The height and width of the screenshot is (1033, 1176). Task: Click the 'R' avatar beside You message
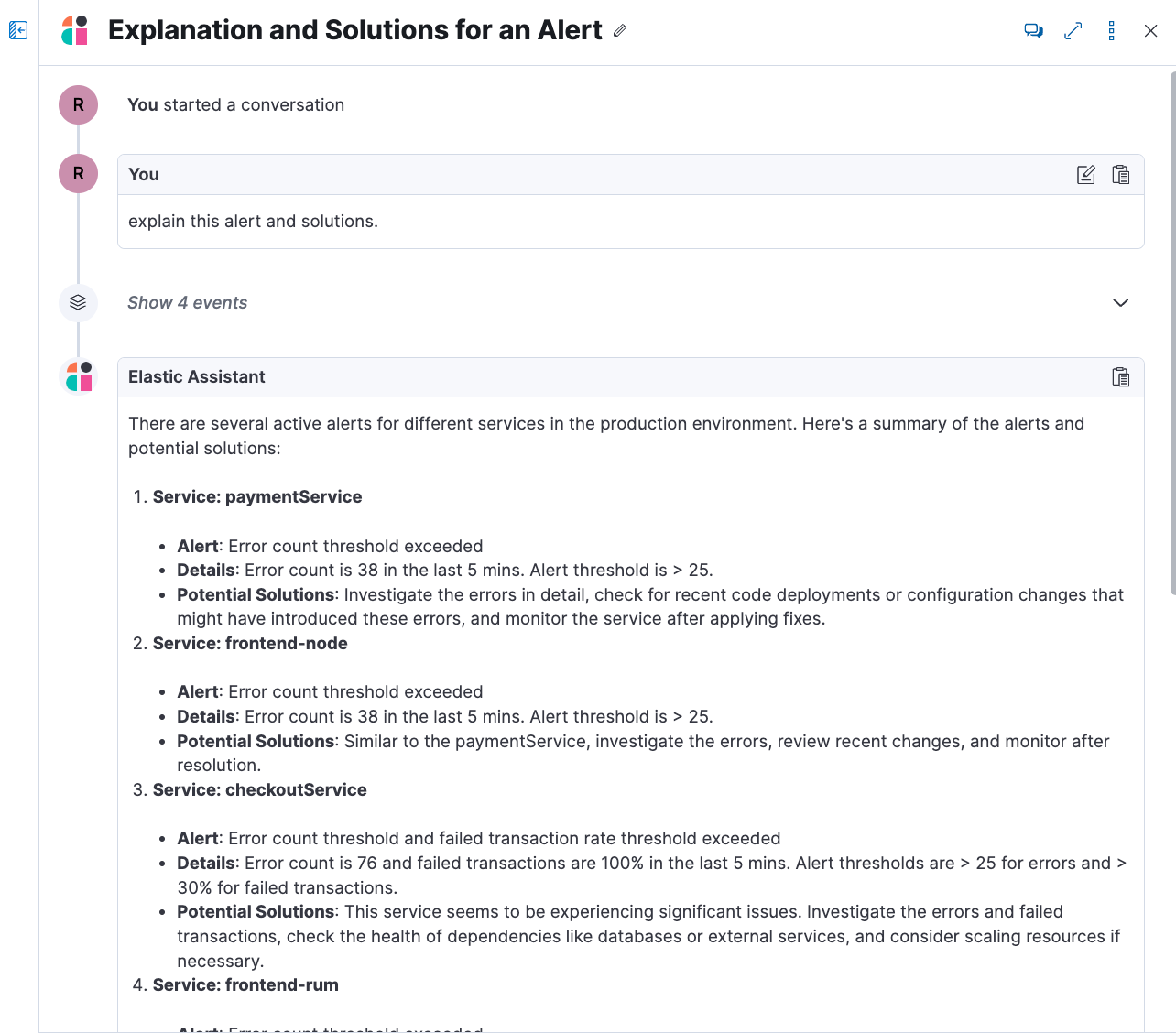click(79, 174)
